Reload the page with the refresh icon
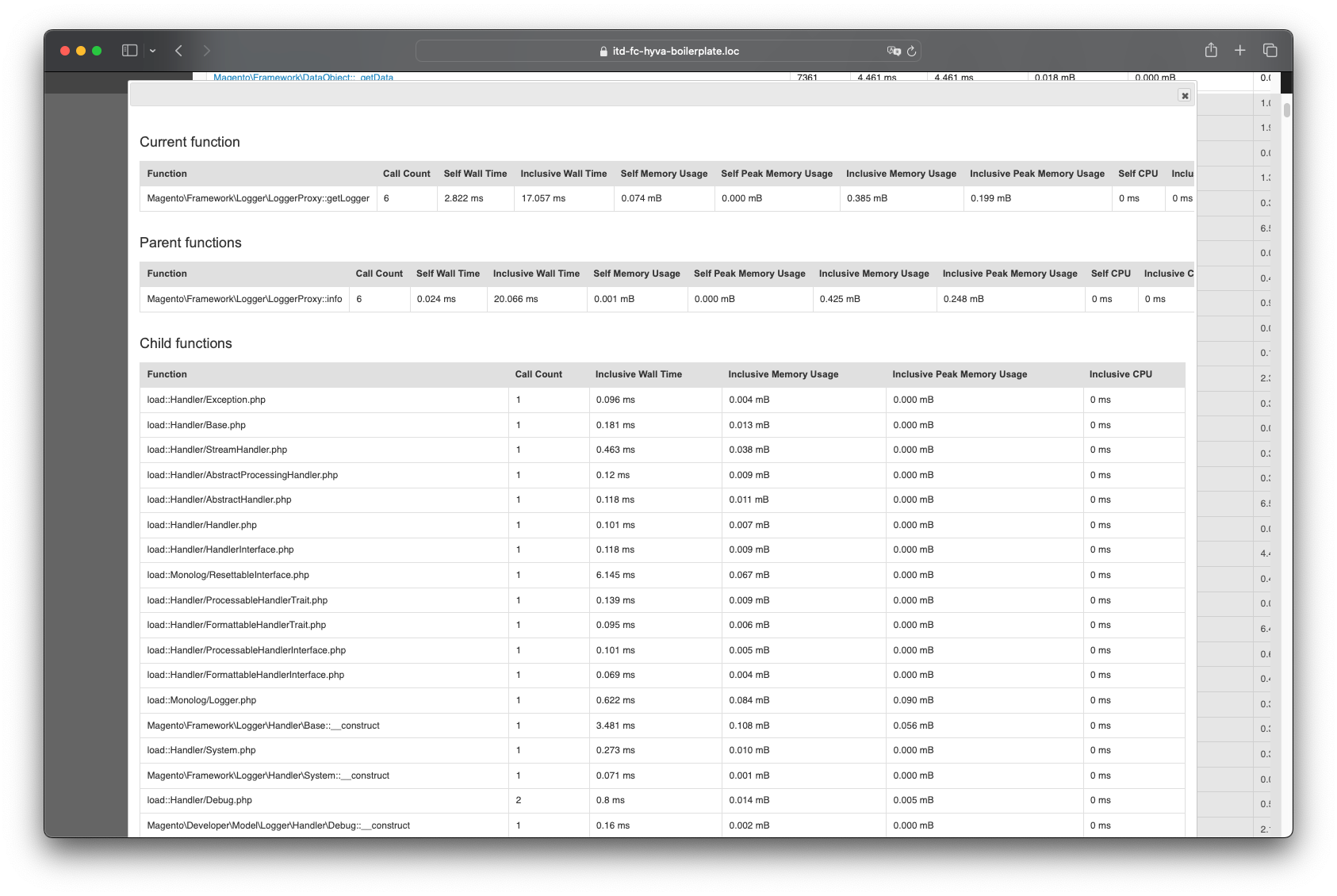Image resolution: width=1337 pixels, height=896 pixels. click(912, 51)
